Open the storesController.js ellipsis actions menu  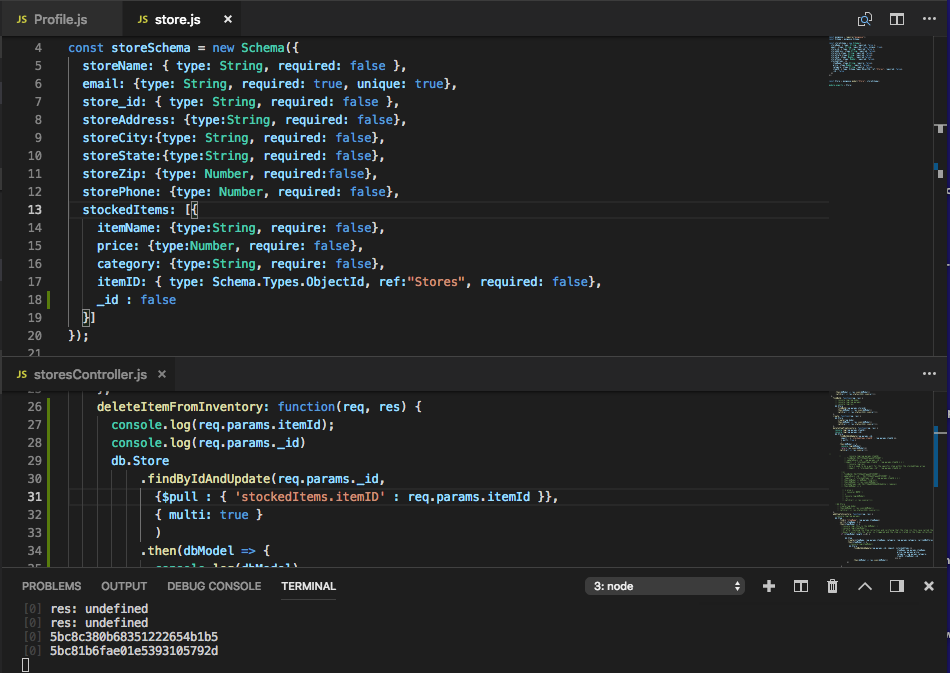pos(928,374)
